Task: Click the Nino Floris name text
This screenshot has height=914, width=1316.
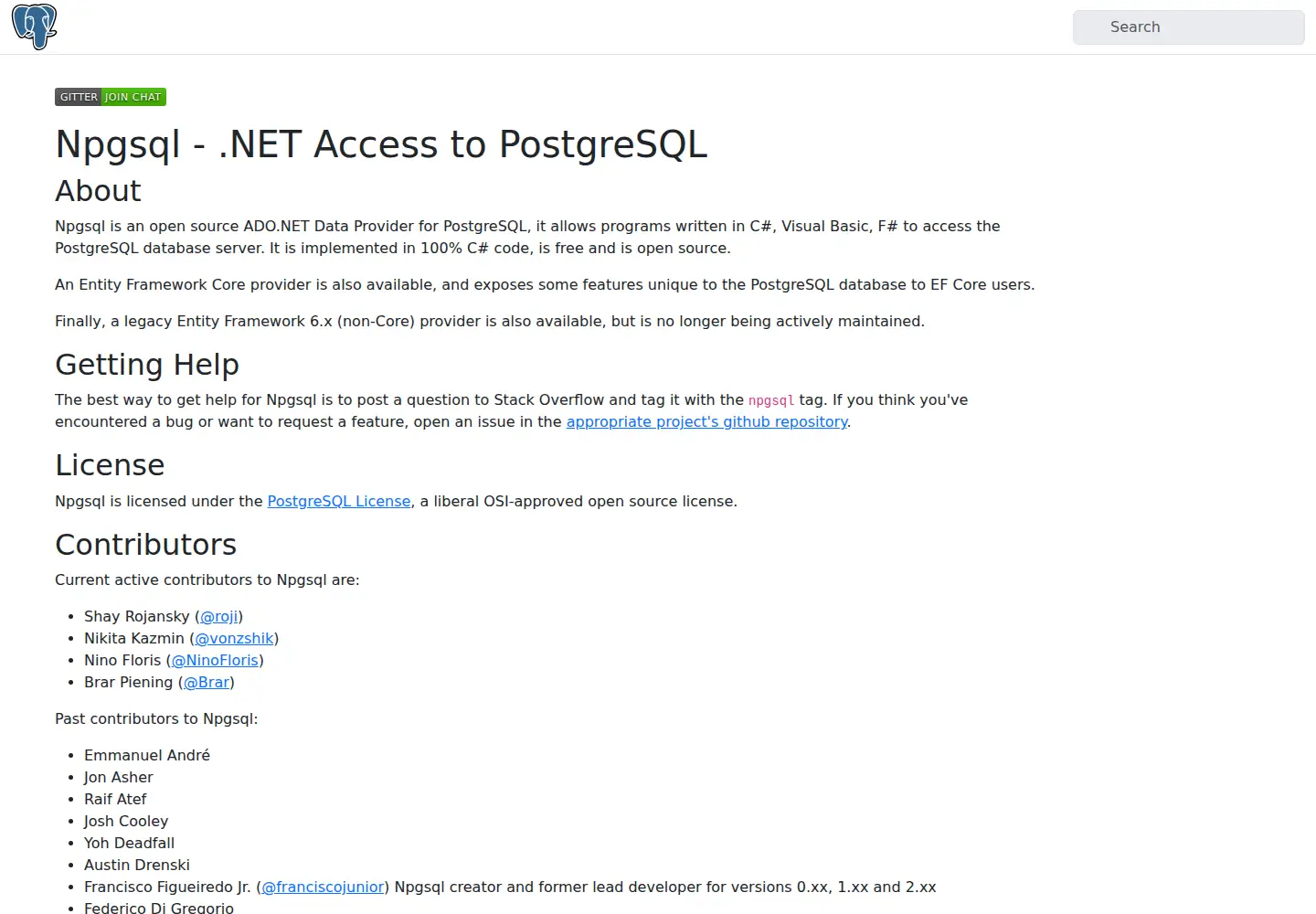Action: (122, 660)
